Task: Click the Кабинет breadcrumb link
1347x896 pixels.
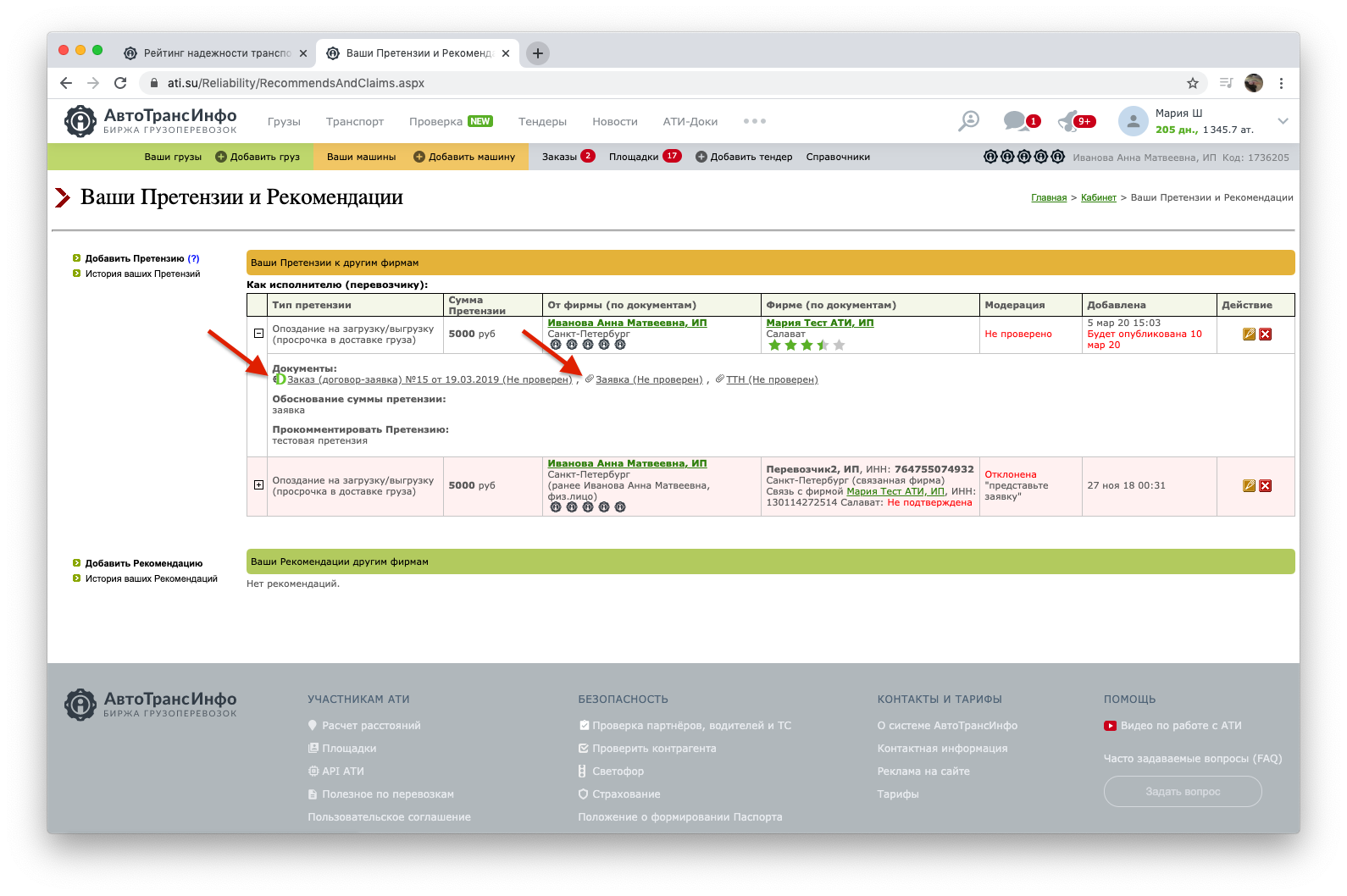Action: 1099,198
